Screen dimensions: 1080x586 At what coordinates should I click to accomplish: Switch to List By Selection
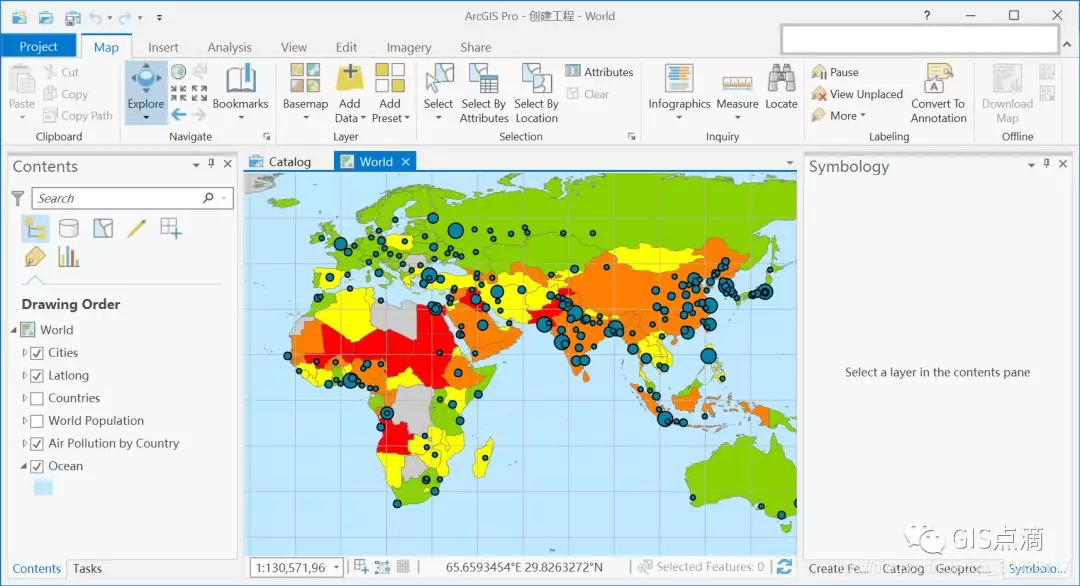(103, 228)
